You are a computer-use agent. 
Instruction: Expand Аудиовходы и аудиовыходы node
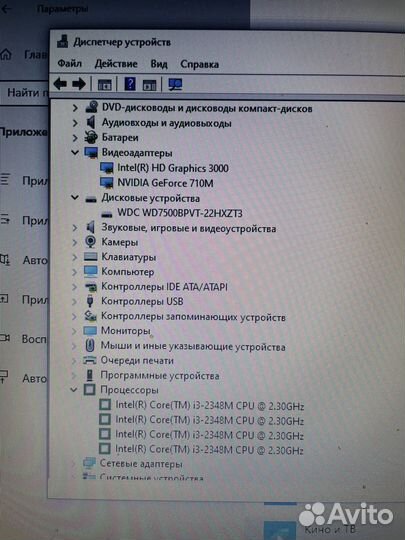[x=75, y=123]
